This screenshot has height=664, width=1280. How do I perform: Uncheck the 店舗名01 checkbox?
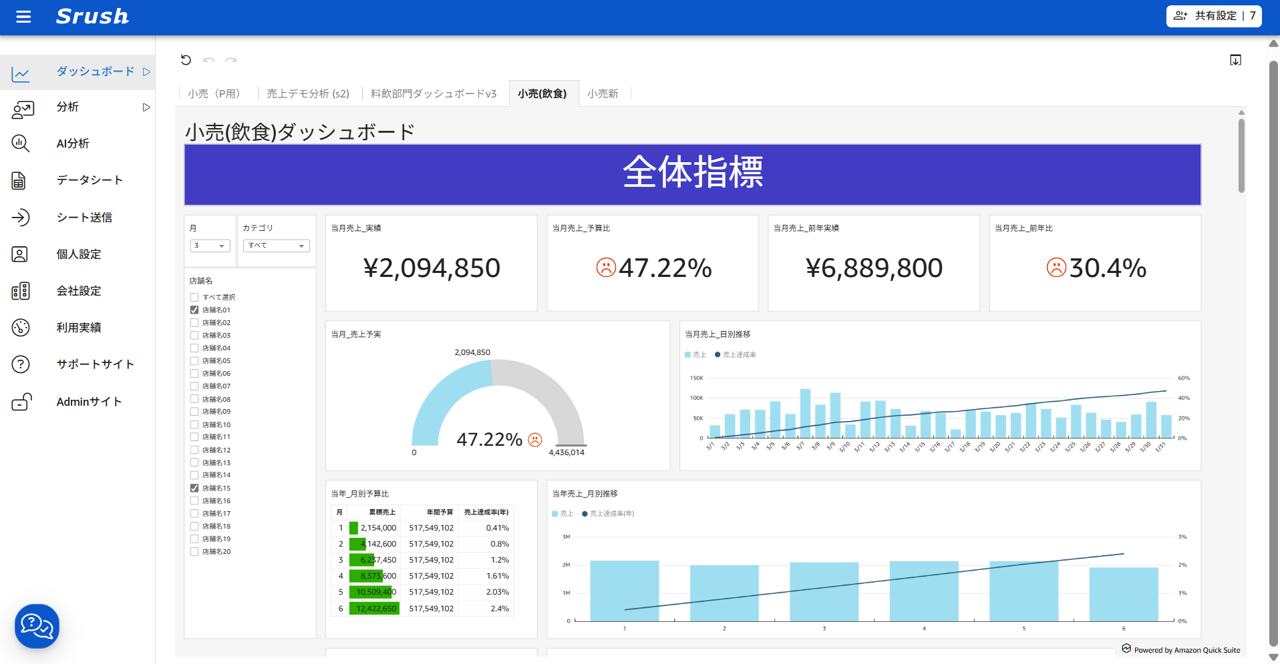click(192, 310)
